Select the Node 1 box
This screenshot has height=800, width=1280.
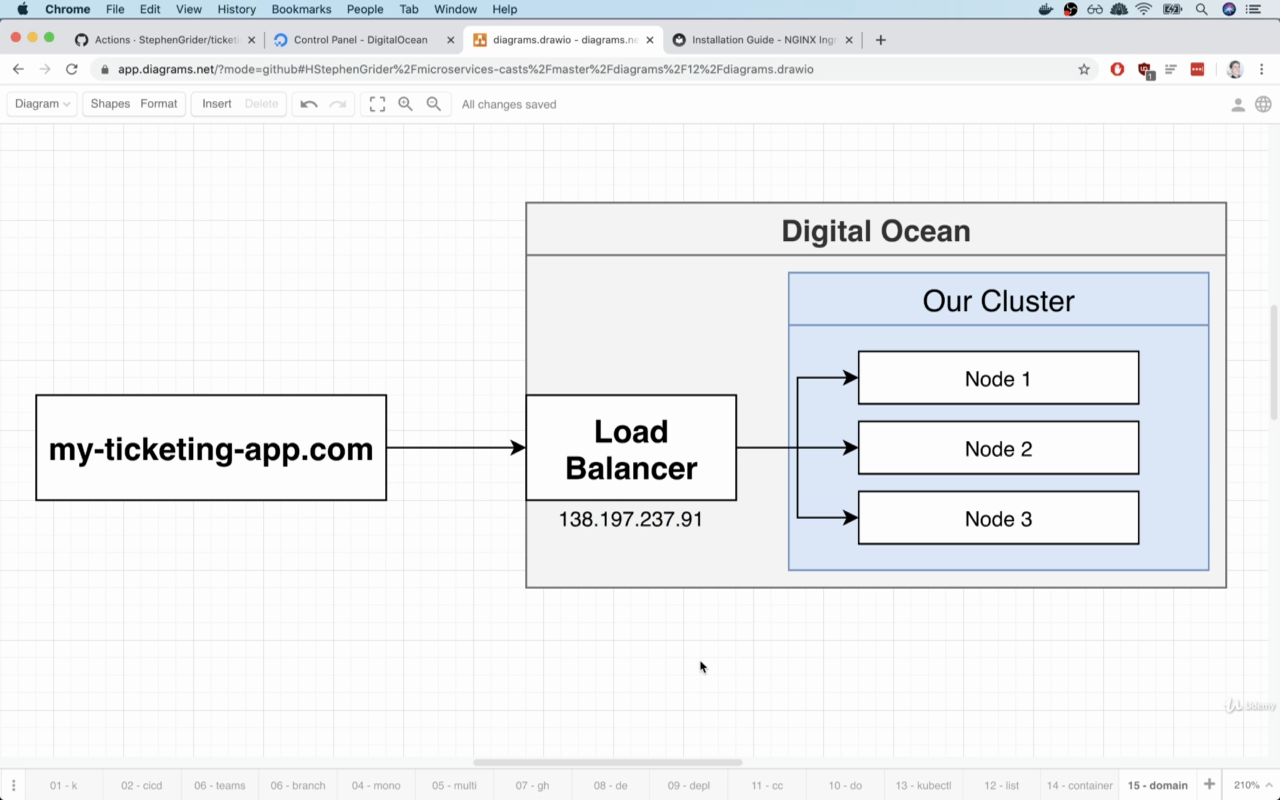(998, 378)
